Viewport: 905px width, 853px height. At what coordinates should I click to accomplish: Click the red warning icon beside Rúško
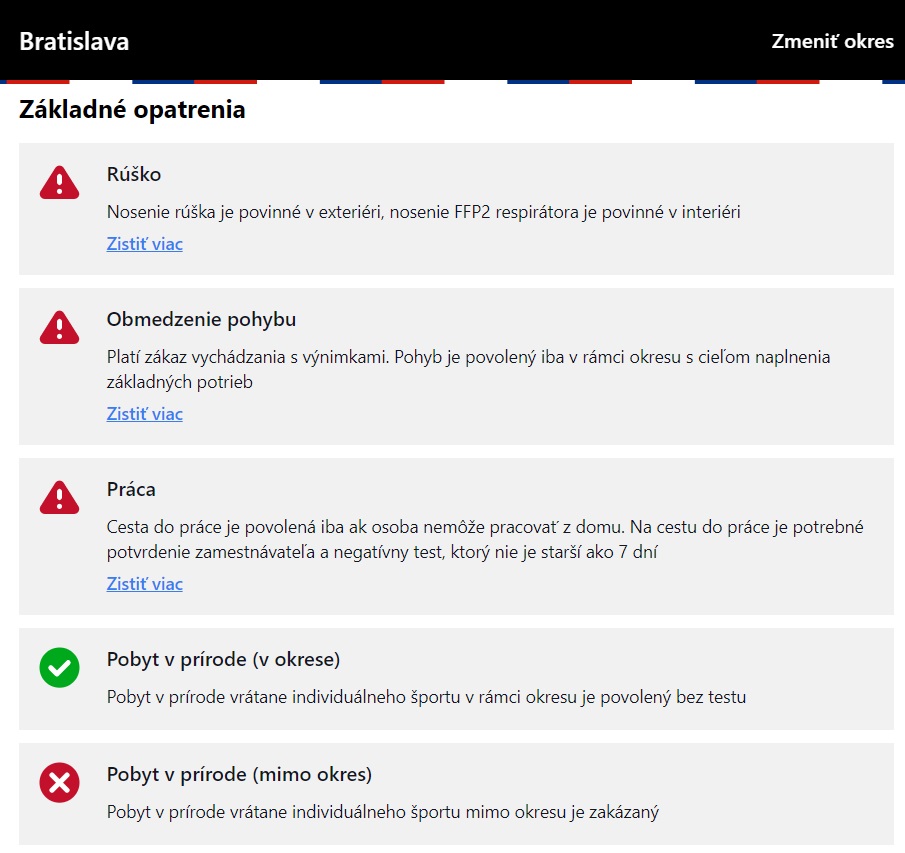pos(59,182)
